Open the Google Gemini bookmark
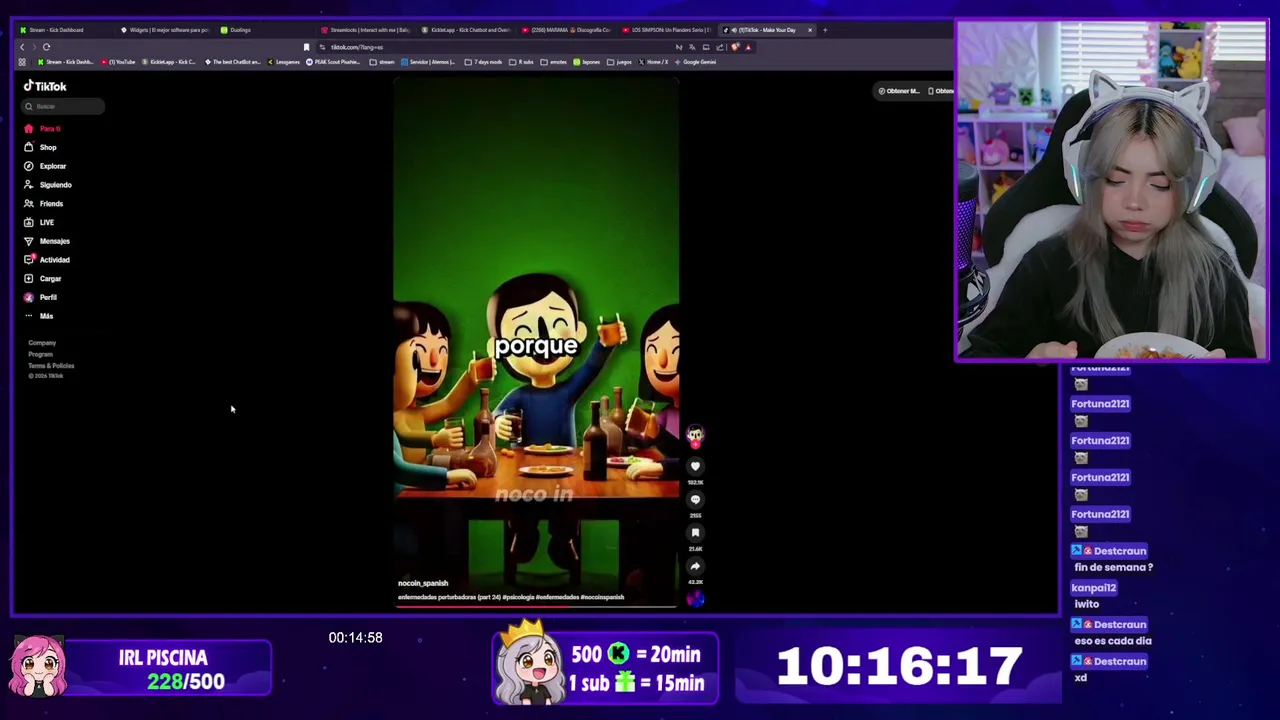 pyautogui.click(x=695, y=62)
